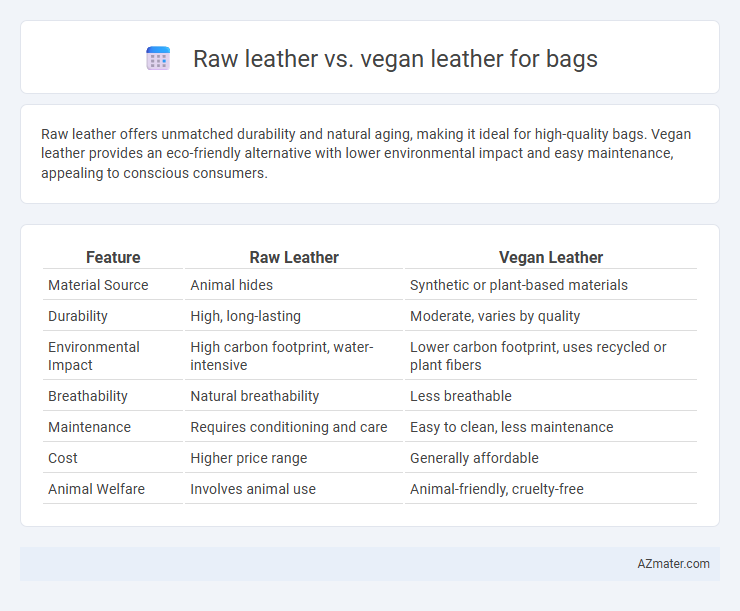Select the 'High, long-lasting' cell
Viewport: 740px width, 611px height.
[245, 316]
